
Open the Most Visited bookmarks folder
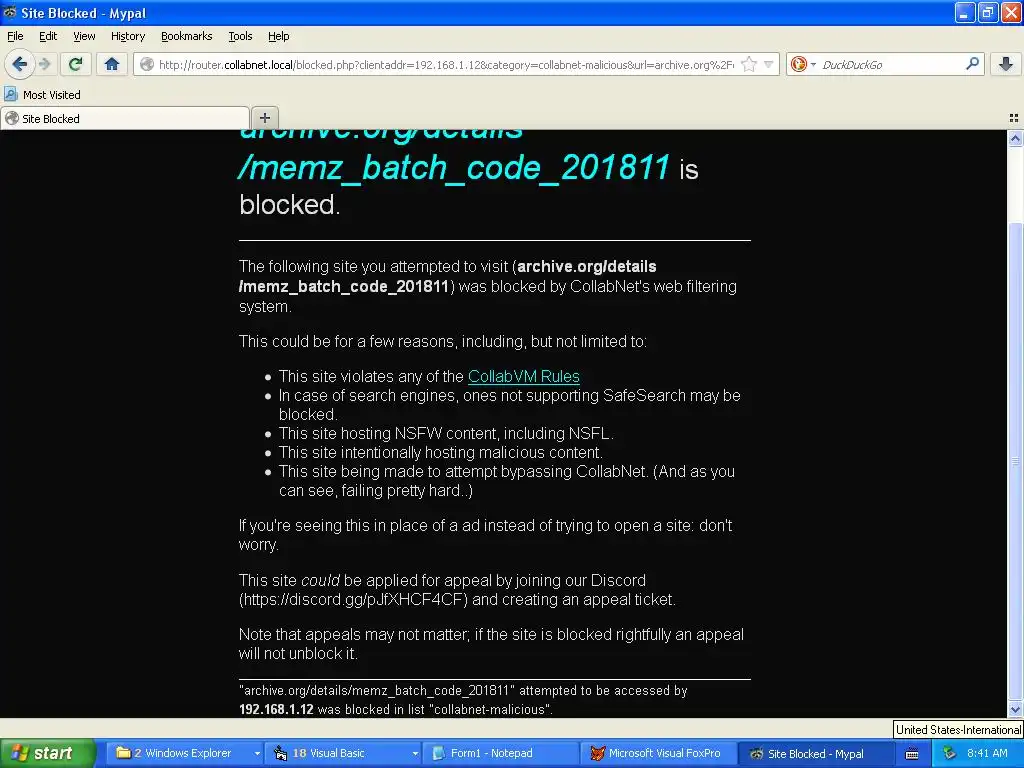click(43, 95)
